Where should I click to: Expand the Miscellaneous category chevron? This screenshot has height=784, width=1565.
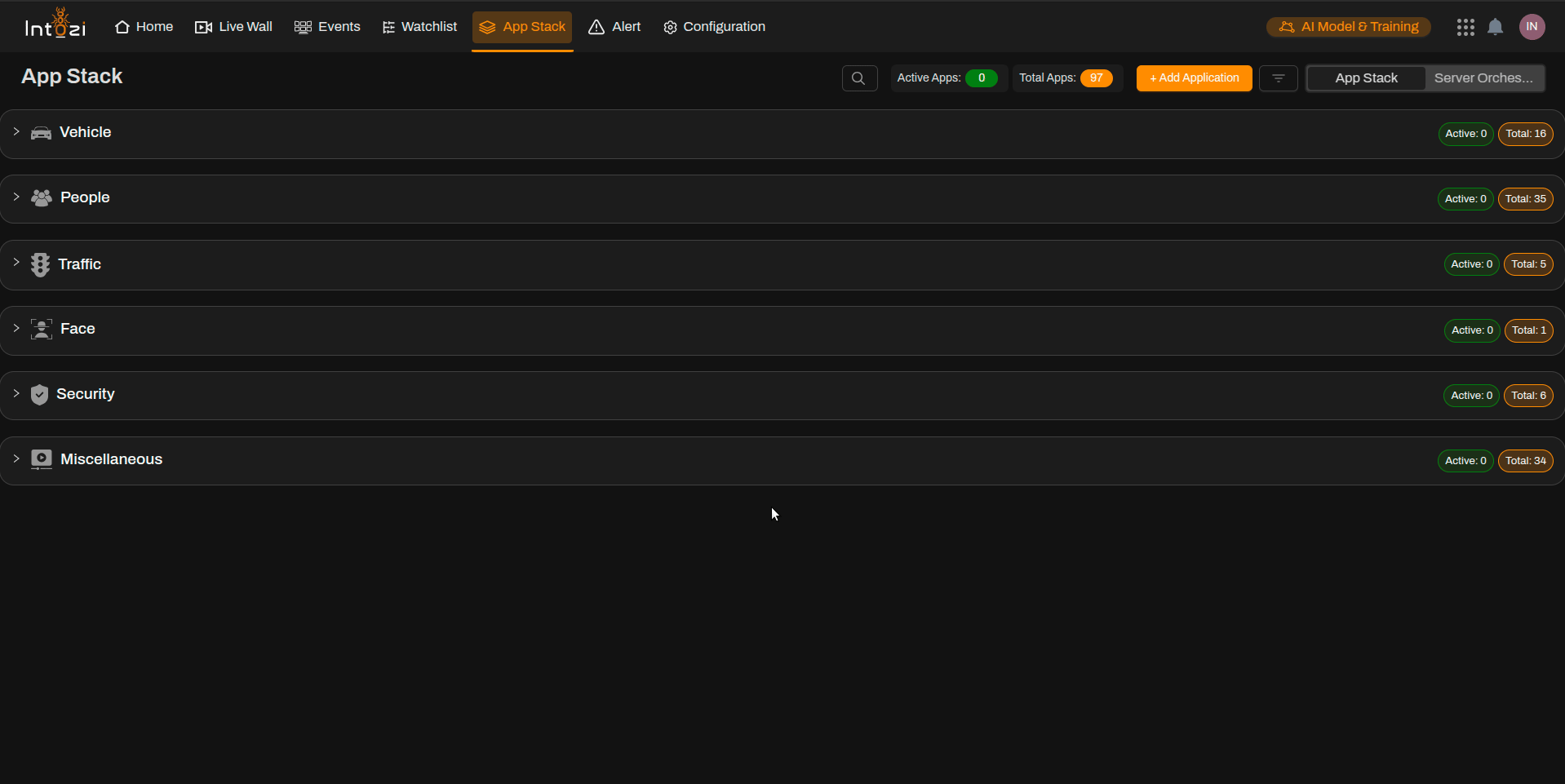pos(16,459)
